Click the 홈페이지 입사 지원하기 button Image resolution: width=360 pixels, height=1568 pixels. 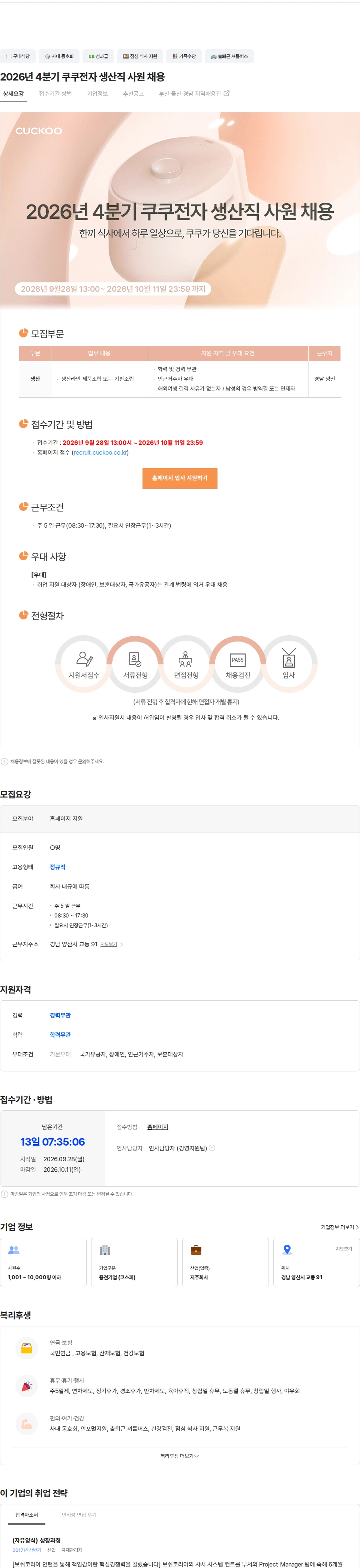180,478
